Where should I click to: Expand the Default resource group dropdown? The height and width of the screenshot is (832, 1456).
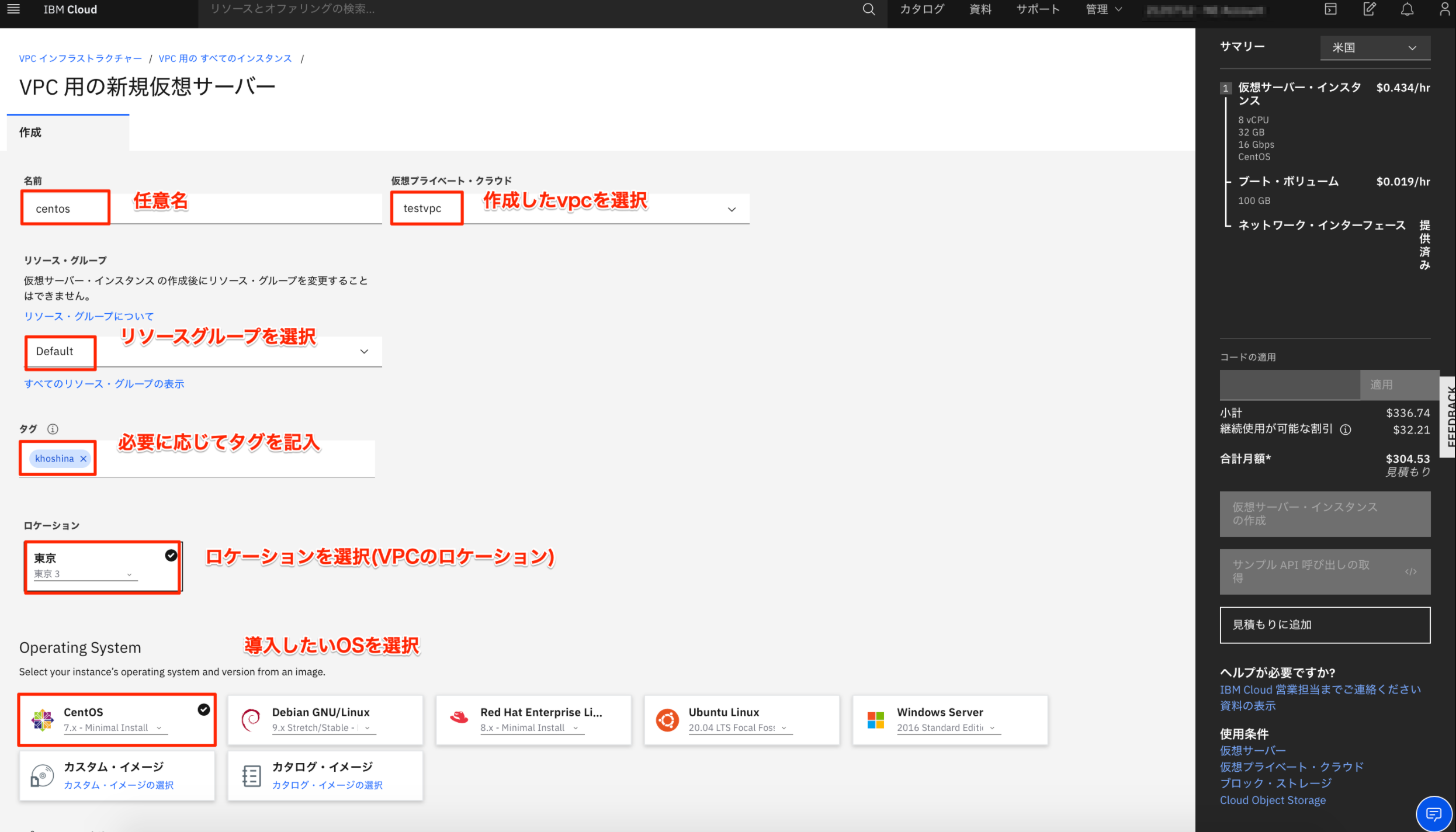click(363, 352)
